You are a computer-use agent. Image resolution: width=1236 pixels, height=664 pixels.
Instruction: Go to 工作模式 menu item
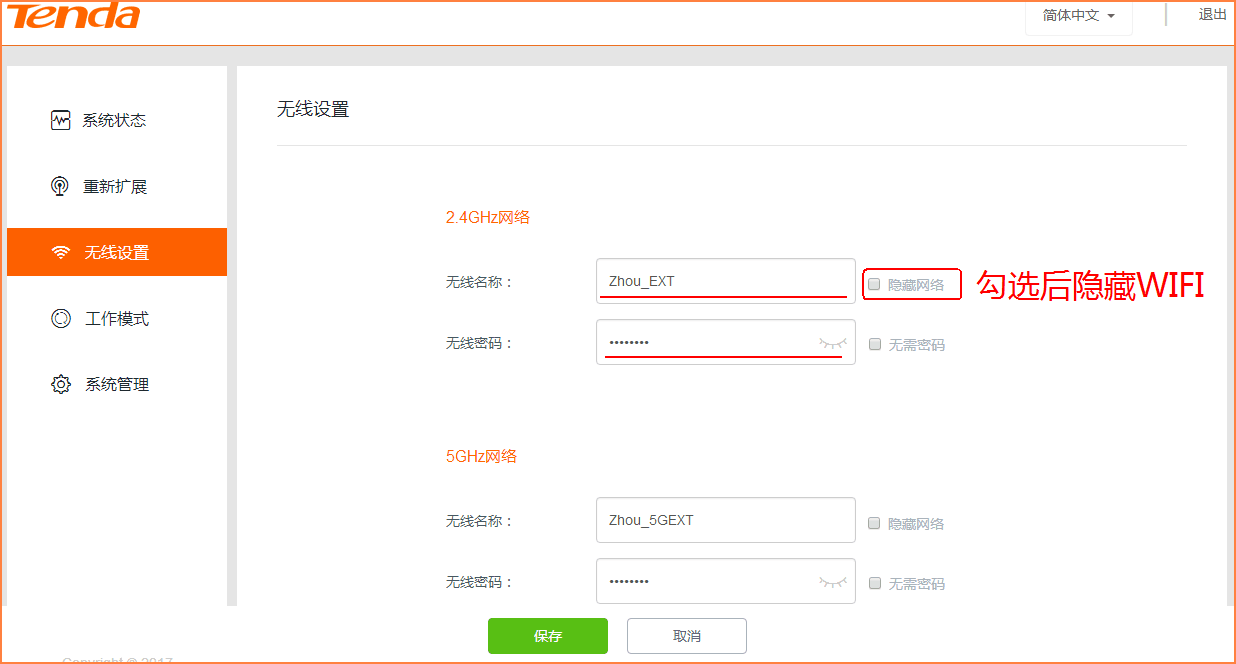coord(116,318)
